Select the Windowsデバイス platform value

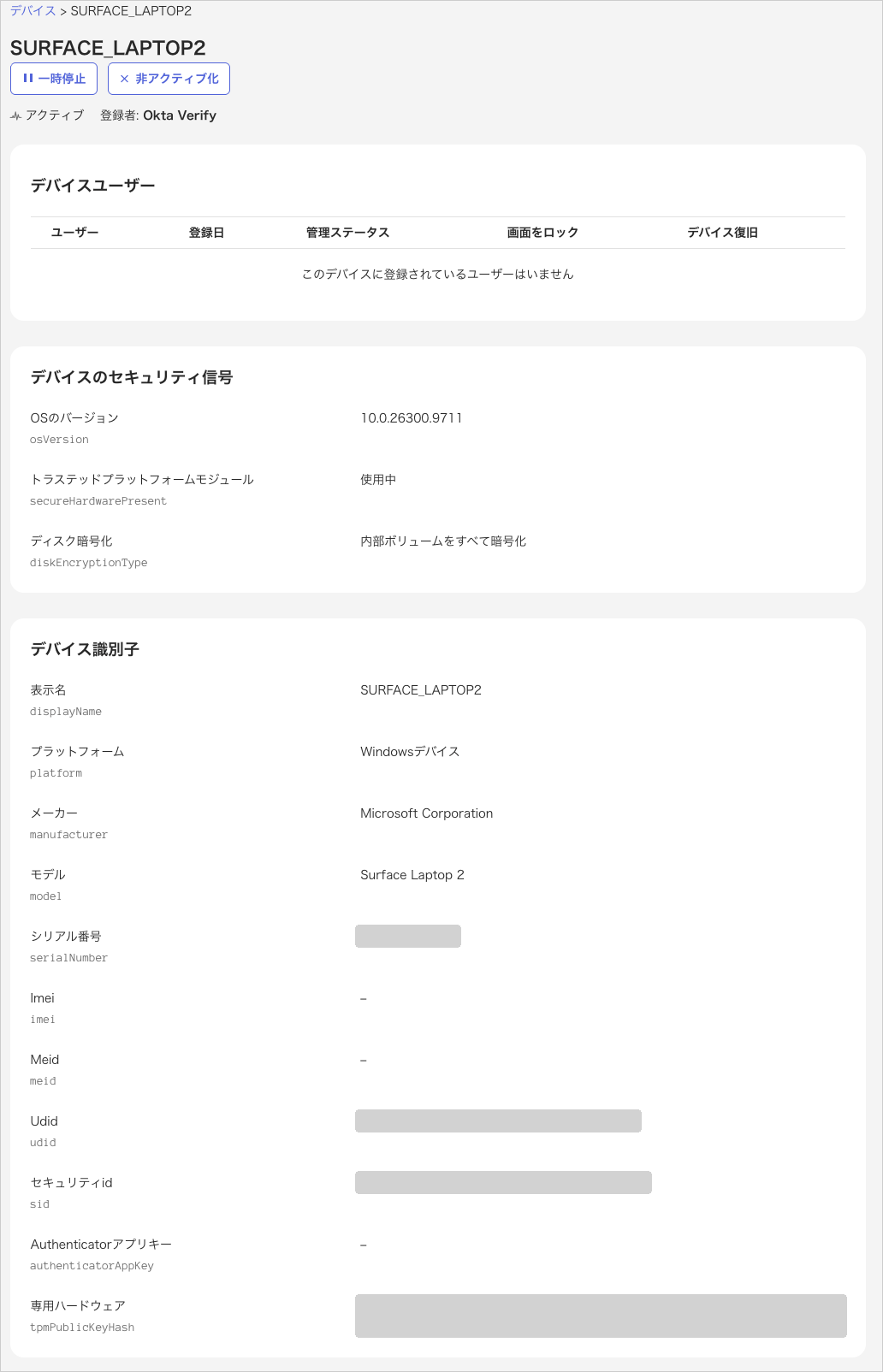coord(410,752)
